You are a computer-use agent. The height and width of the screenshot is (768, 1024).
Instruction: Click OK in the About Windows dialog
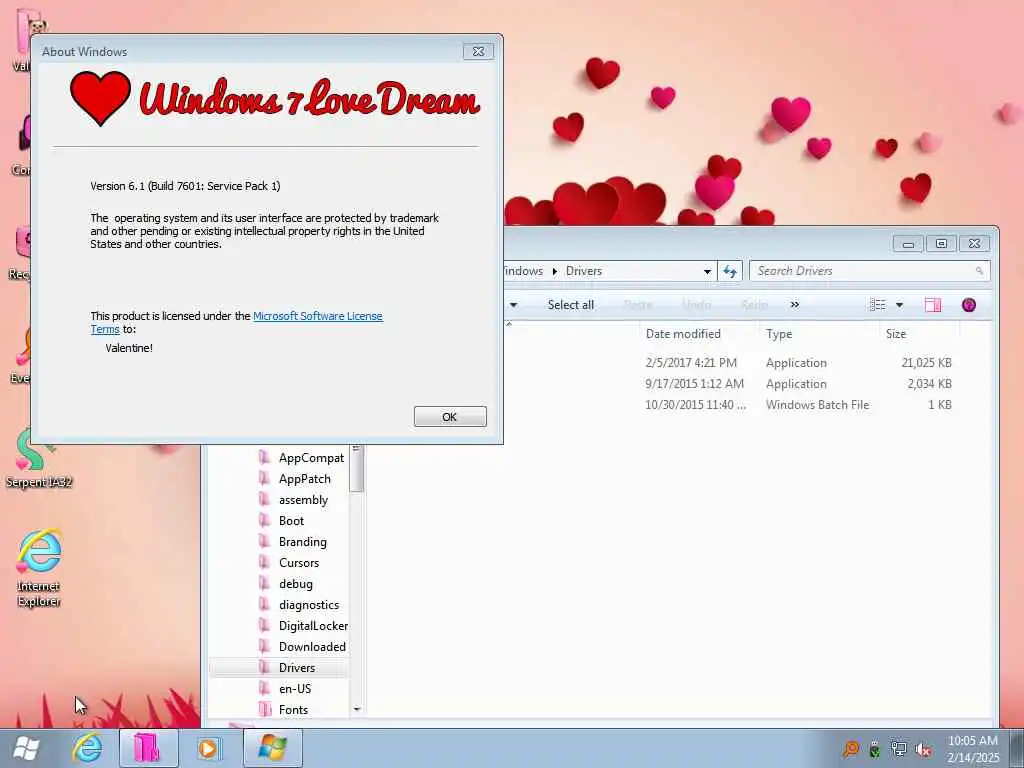tap(450, 417)
